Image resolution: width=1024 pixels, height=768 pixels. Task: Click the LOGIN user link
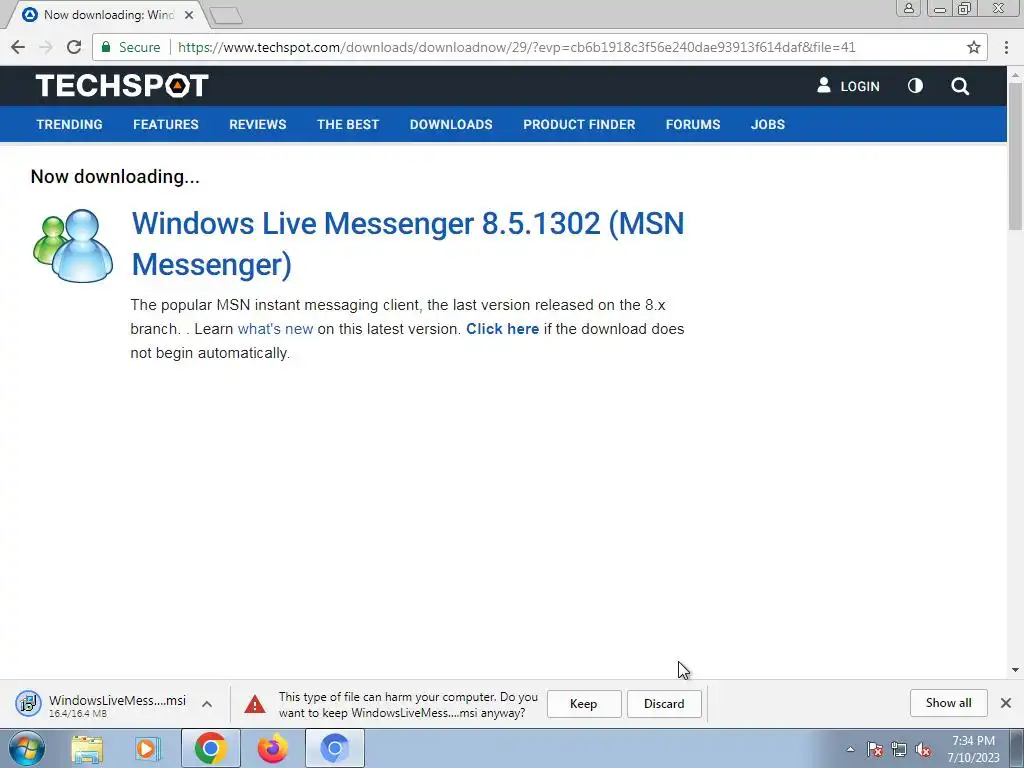pos(848,86)
